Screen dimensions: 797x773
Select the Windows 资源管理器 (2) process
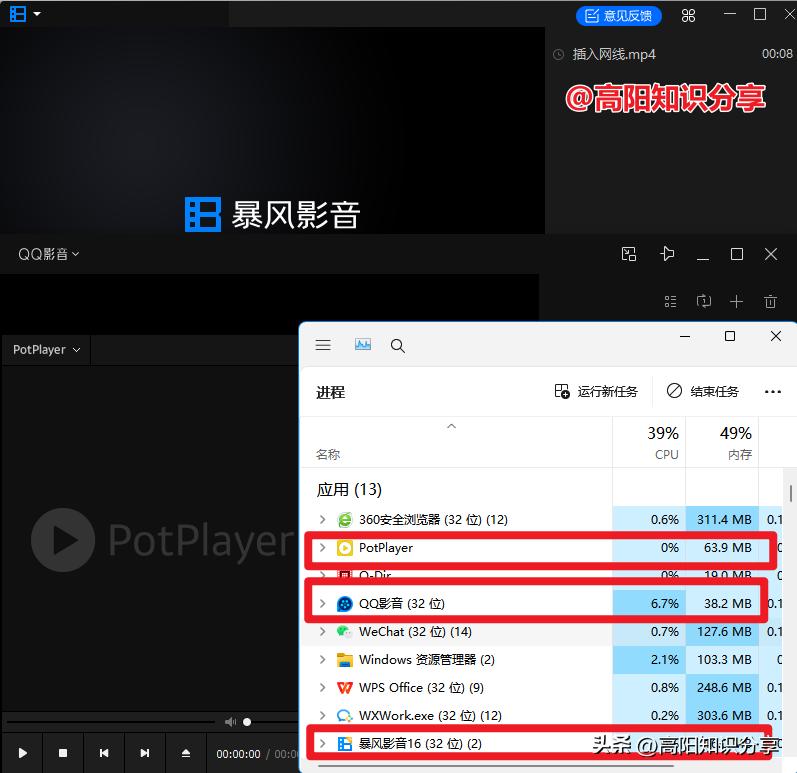[x=541, y=660]
